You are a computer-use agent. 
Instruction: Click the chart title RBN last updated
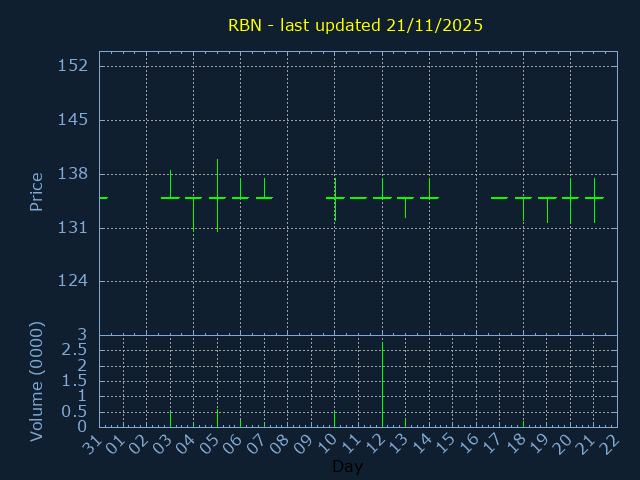[355, 25]
